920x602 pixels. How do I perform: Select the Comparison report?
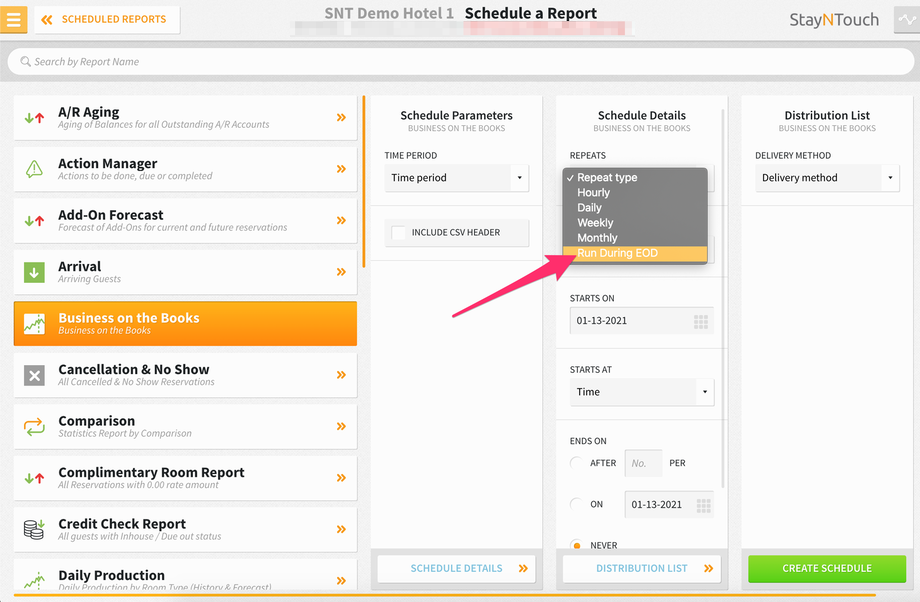185,427
